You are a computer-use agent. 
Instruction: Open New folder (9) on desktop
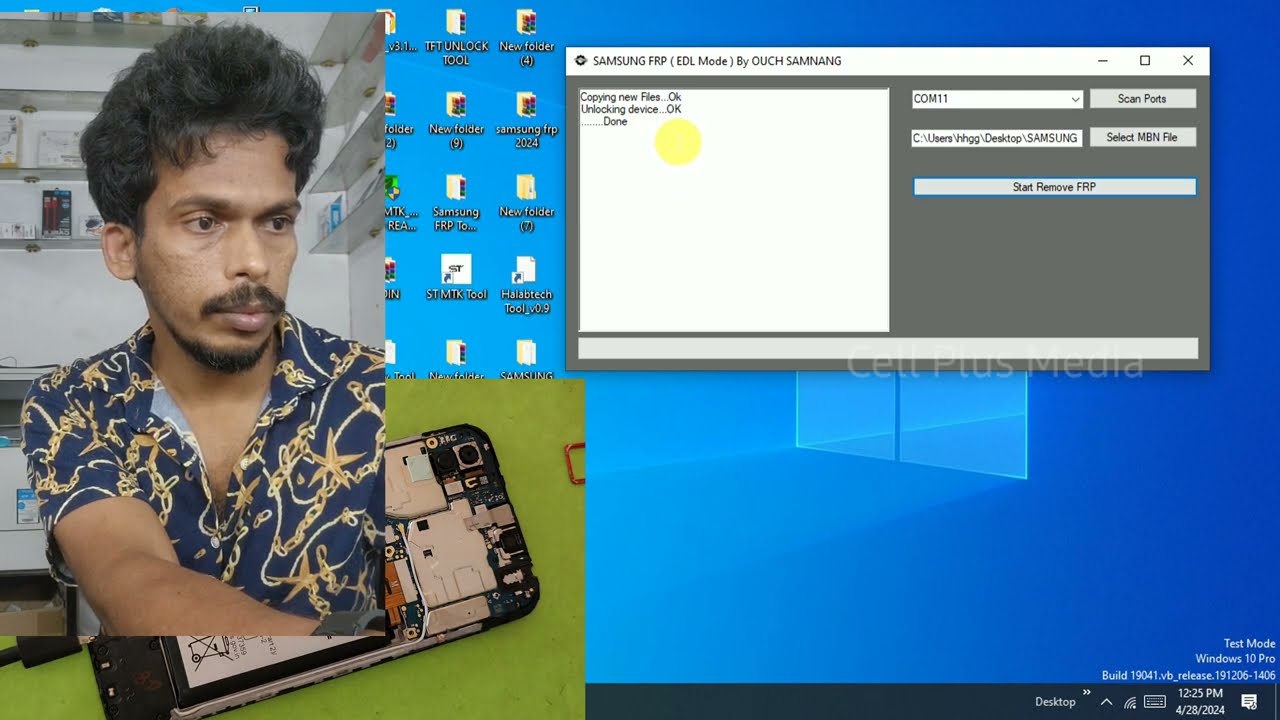pos(456,120)
